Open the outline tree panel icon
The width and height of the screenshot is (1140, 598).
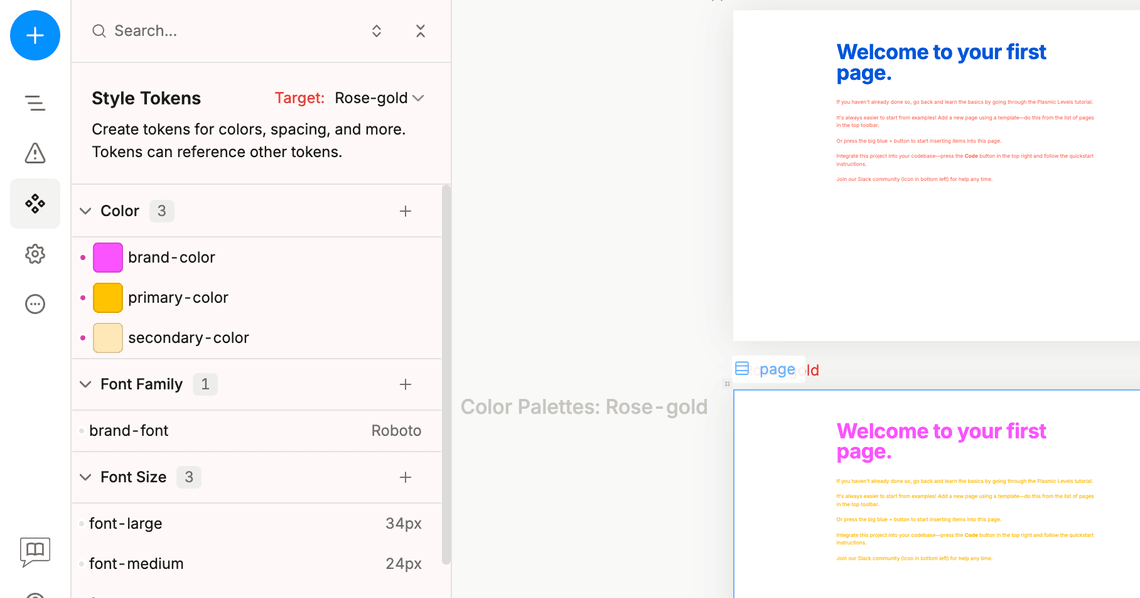(35, 103)
